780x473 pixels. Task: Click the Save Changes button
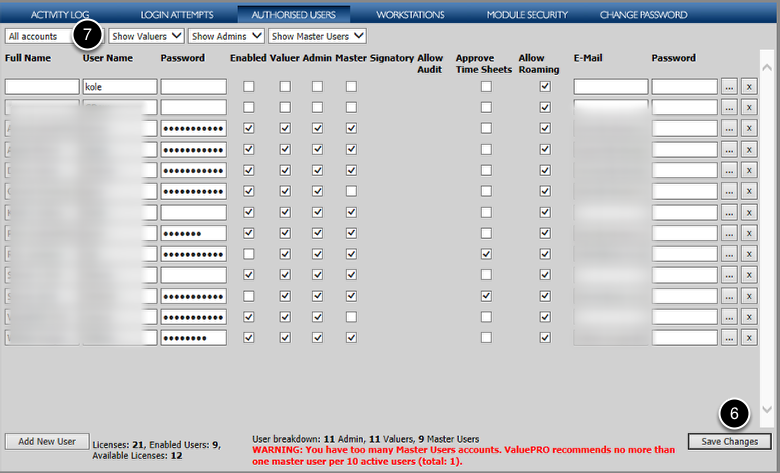tap(730, 442)
